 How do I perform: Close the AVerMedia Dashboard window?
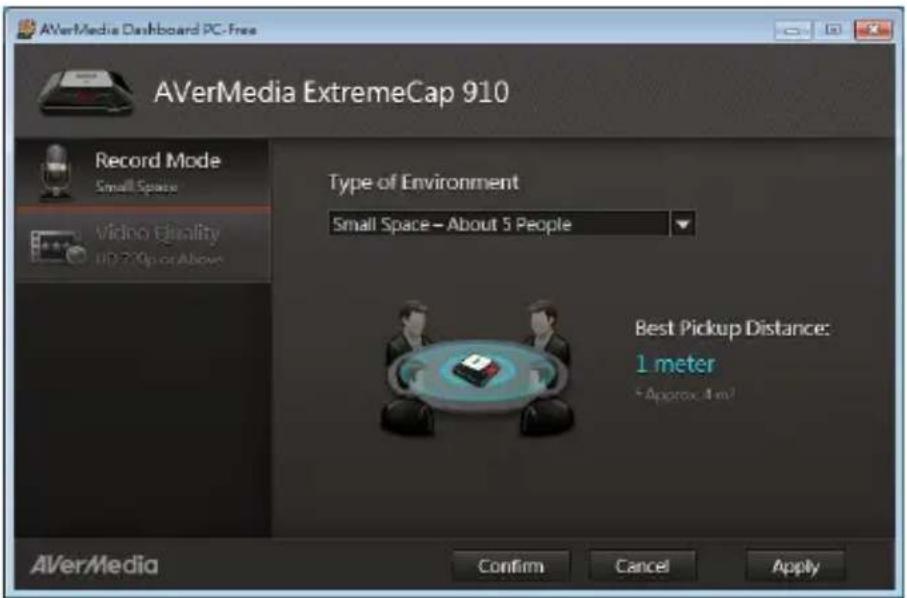pyautogui.click(x=873, y=29)
